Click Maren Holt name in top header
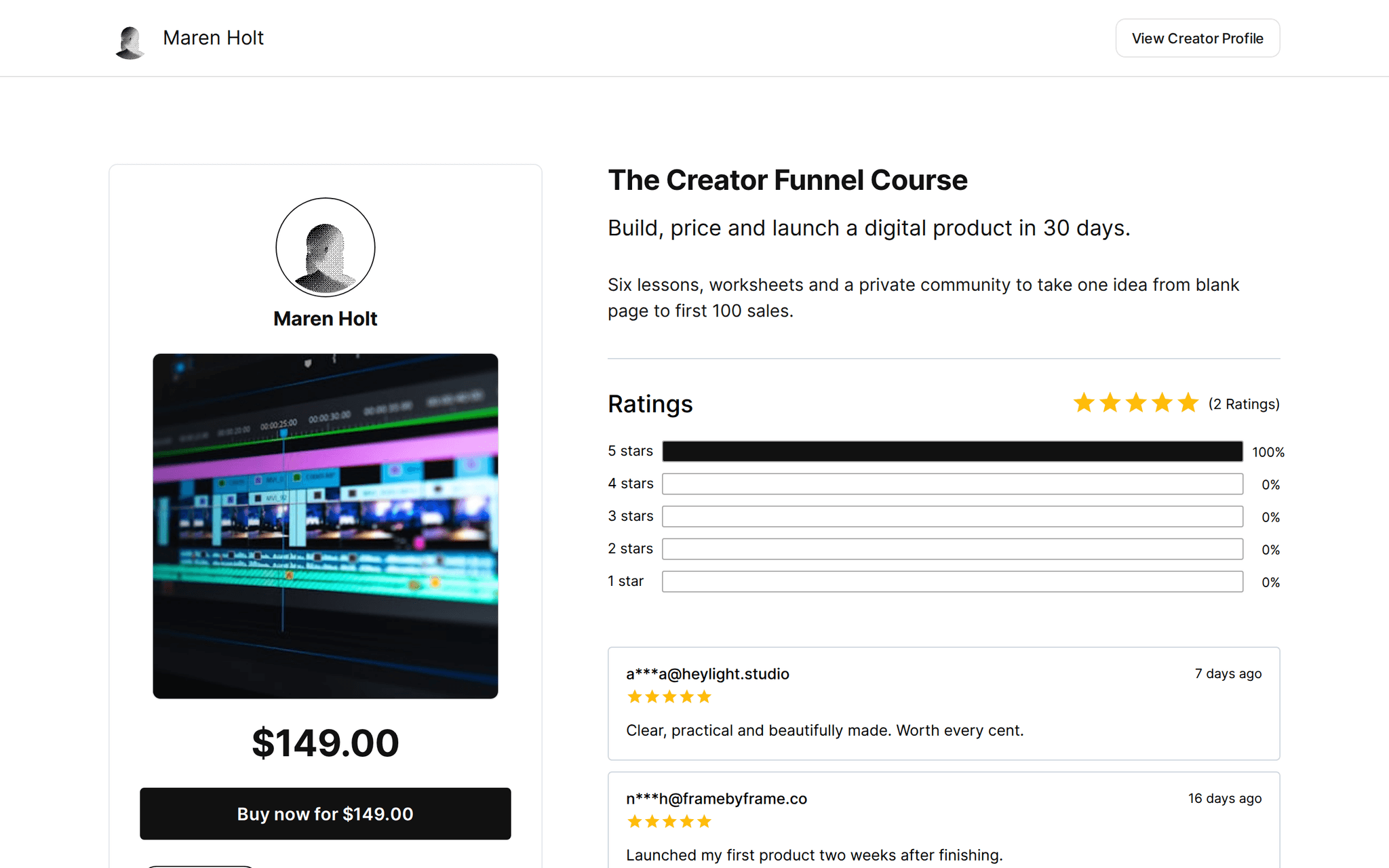The height and width of the screenshot is (868, 1389). coord(213,38)
